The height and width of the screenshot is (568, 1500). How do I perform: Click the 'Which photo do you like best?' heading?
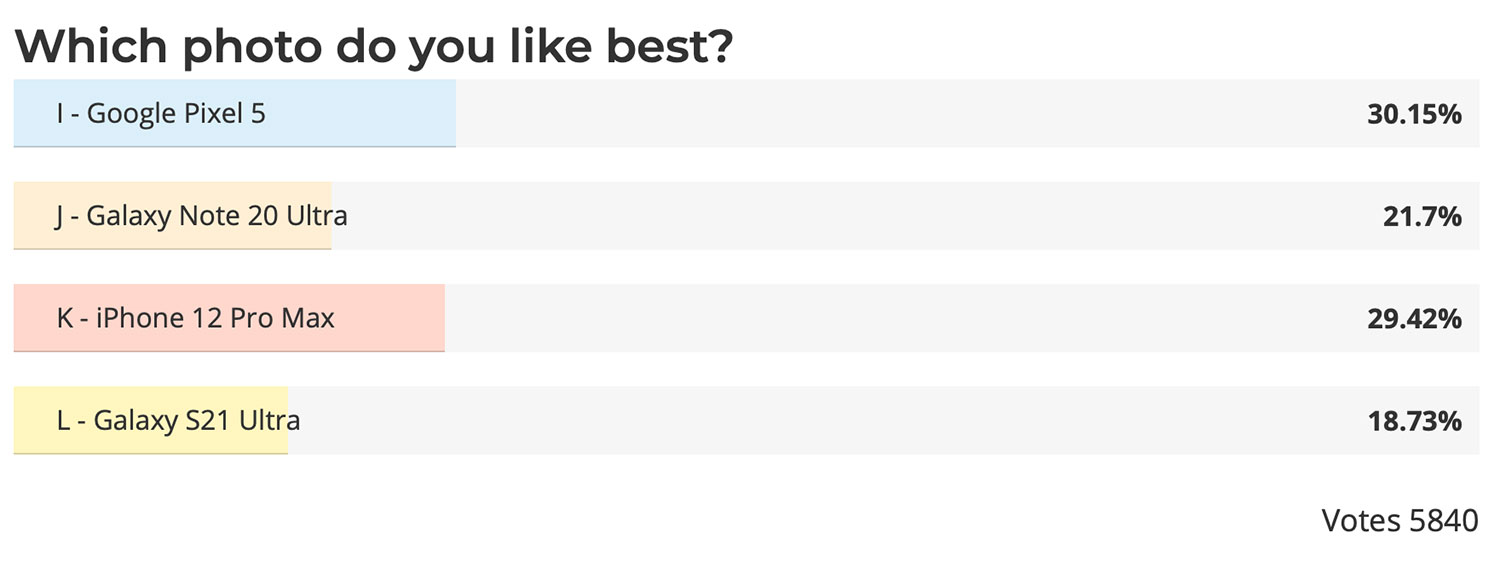(x=374, y=46)
